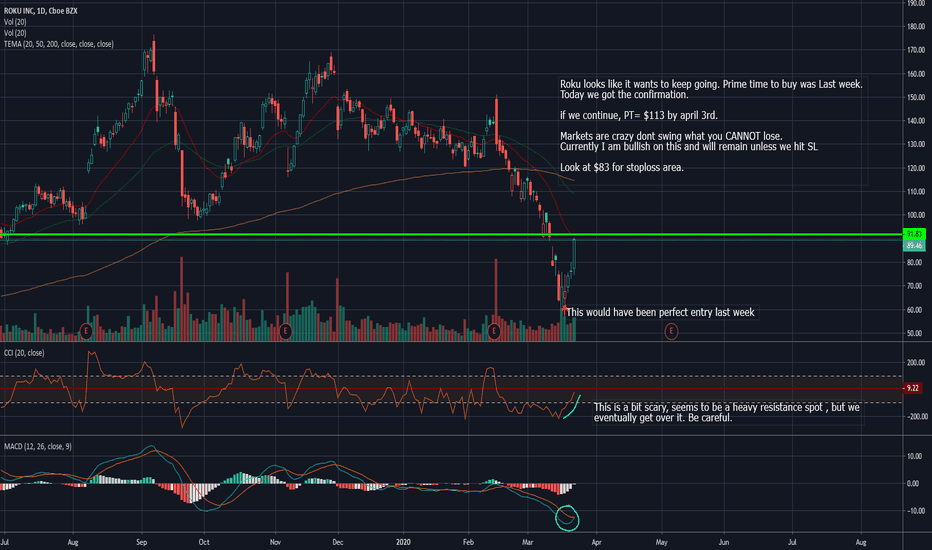This screenshot has width=932, height=550.
Task: Select the 'Currently I am bullish on this' line
Action: click(688, 146)
